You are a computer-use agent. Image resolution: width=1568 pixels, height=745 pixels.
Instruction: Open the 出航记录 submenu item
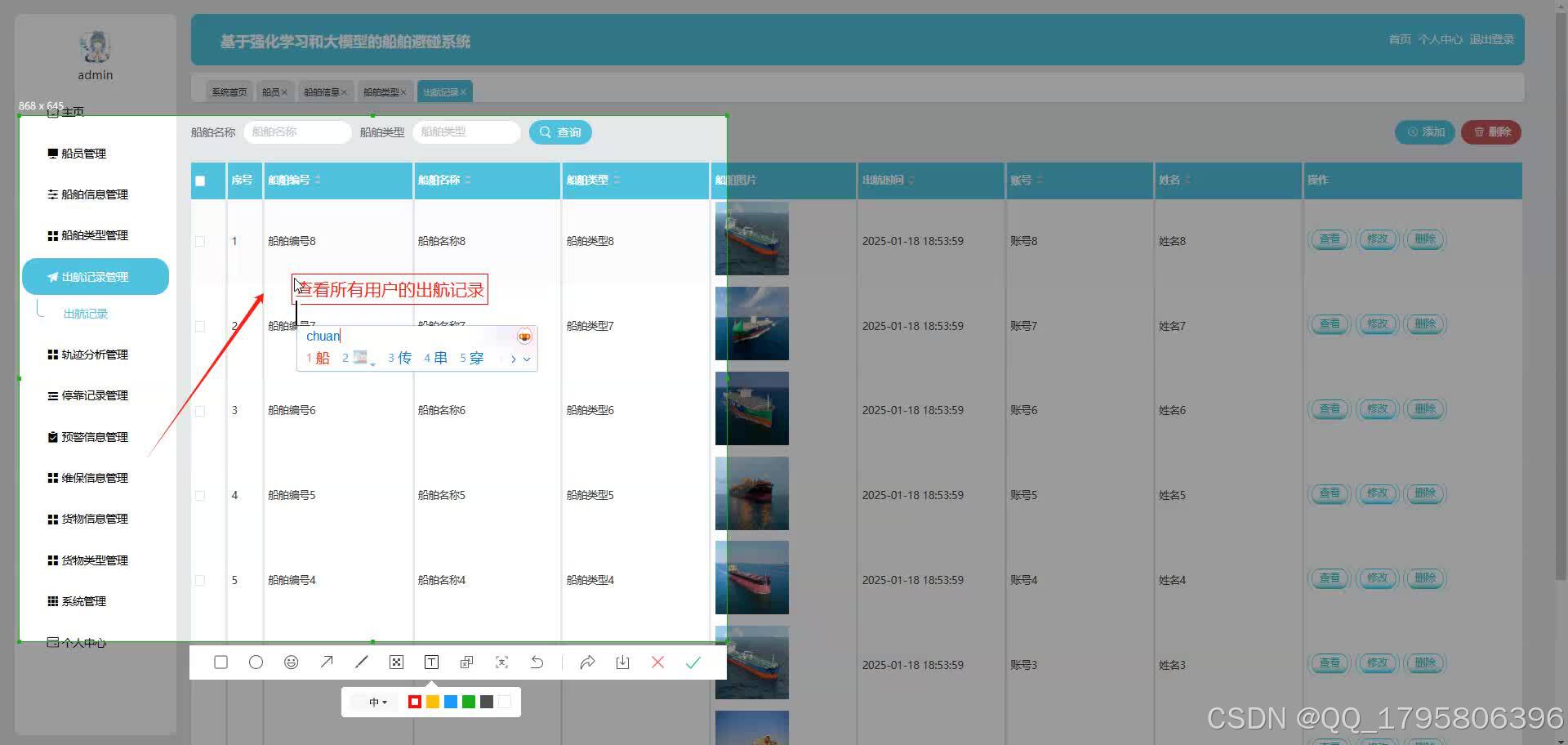86,314
